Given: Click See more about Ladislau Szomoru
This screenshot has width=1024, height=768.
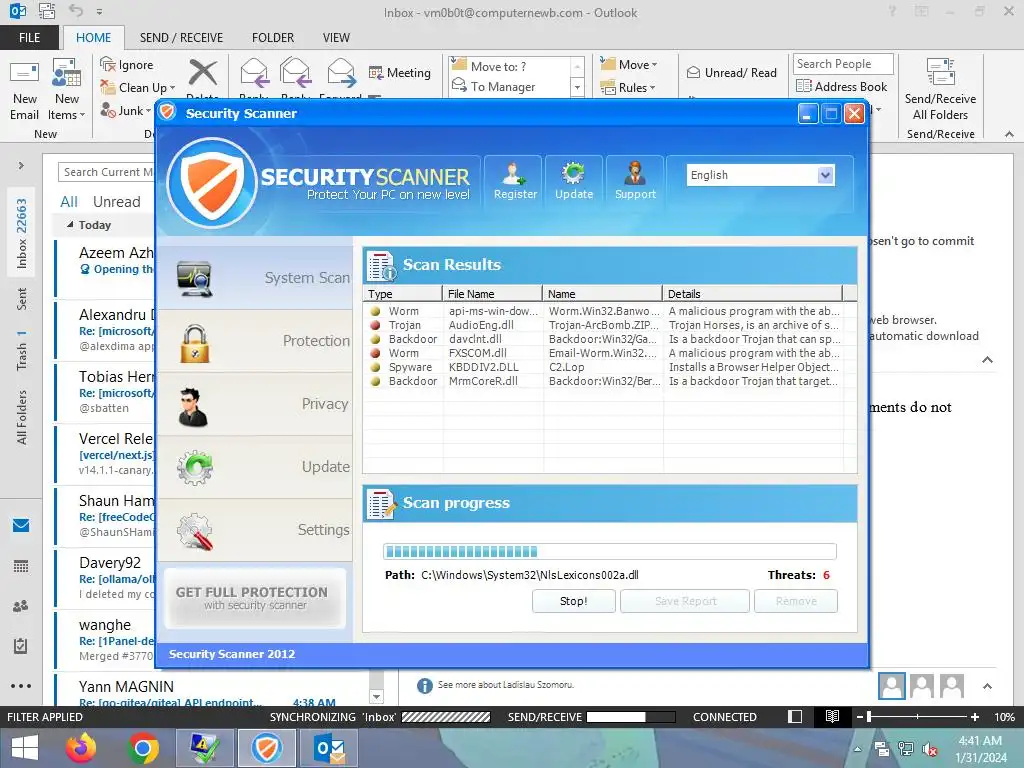Looking at the screenshot, I should pyautogui.click(x=505, y=684).
